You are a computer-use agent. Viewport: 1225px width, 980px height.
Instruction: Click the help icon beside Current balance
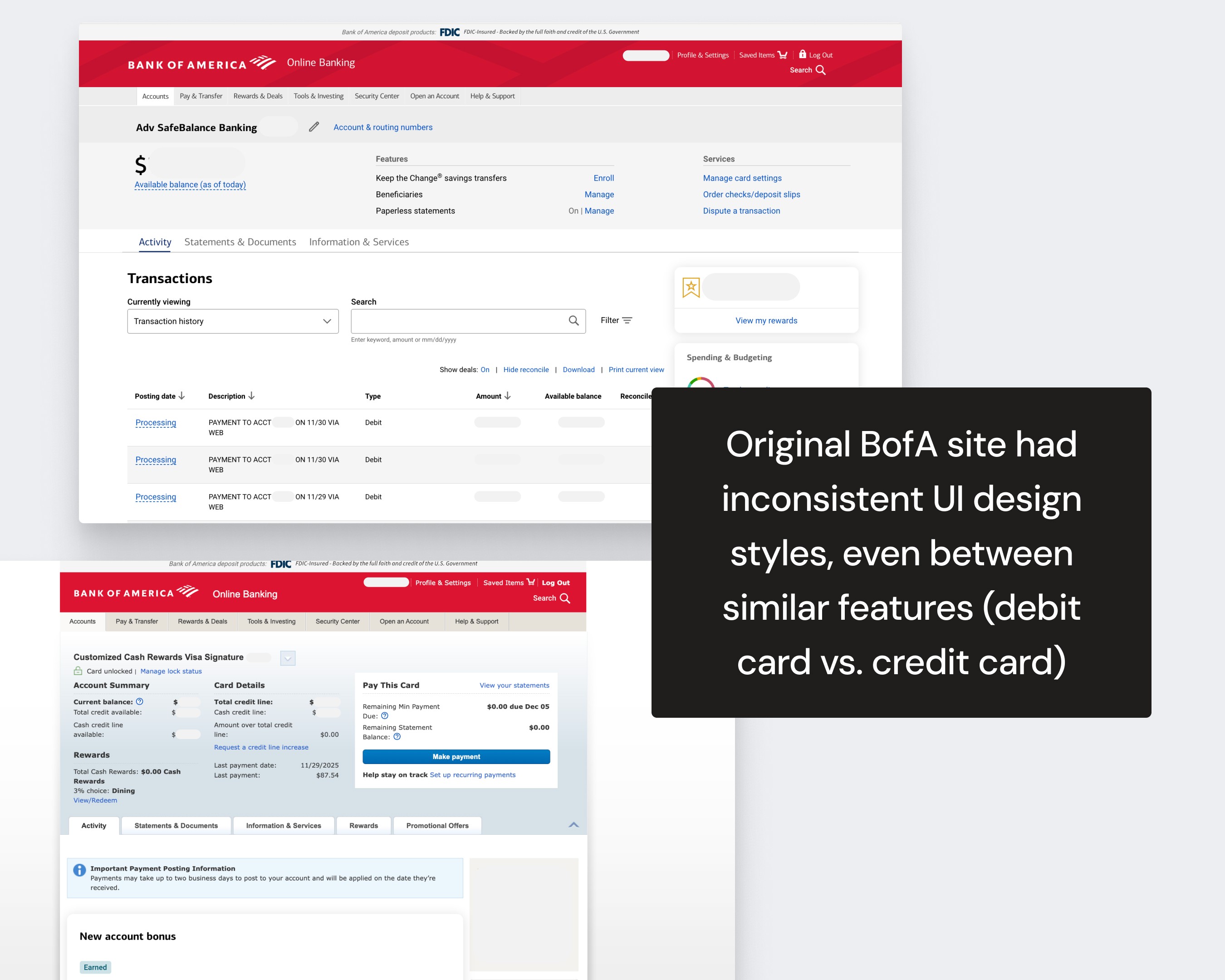click(140, 701)
